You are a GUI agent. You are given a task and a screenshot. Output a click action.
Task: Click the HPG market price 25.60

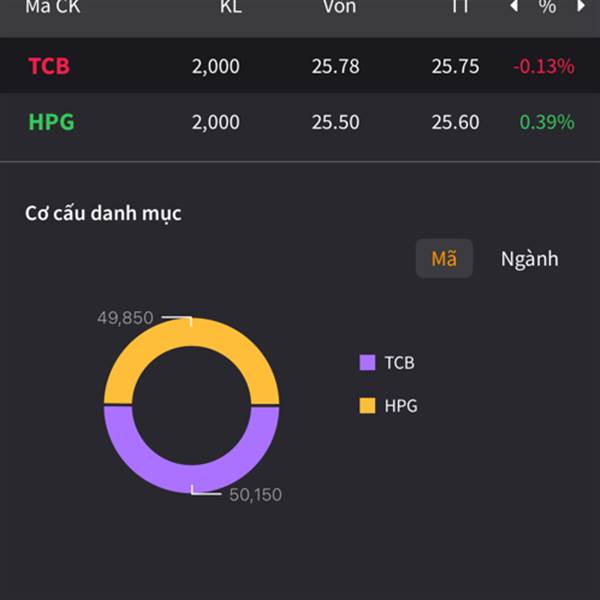(455, 123)
